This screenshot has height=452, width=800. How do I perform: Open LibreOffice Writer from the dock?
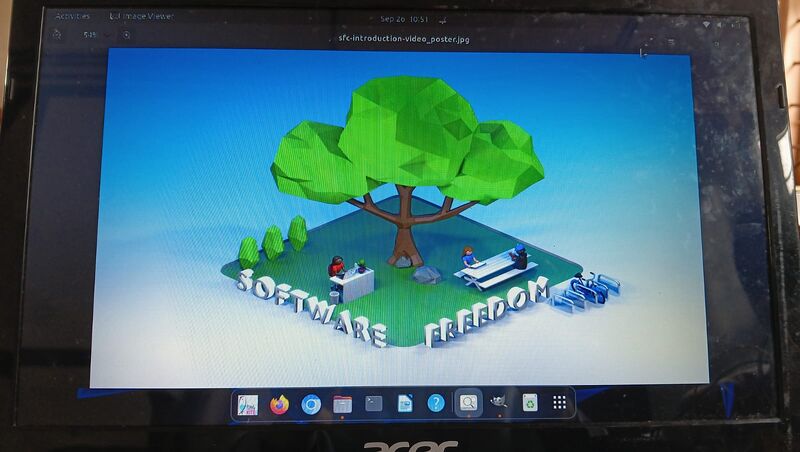[x=404, y=404]
